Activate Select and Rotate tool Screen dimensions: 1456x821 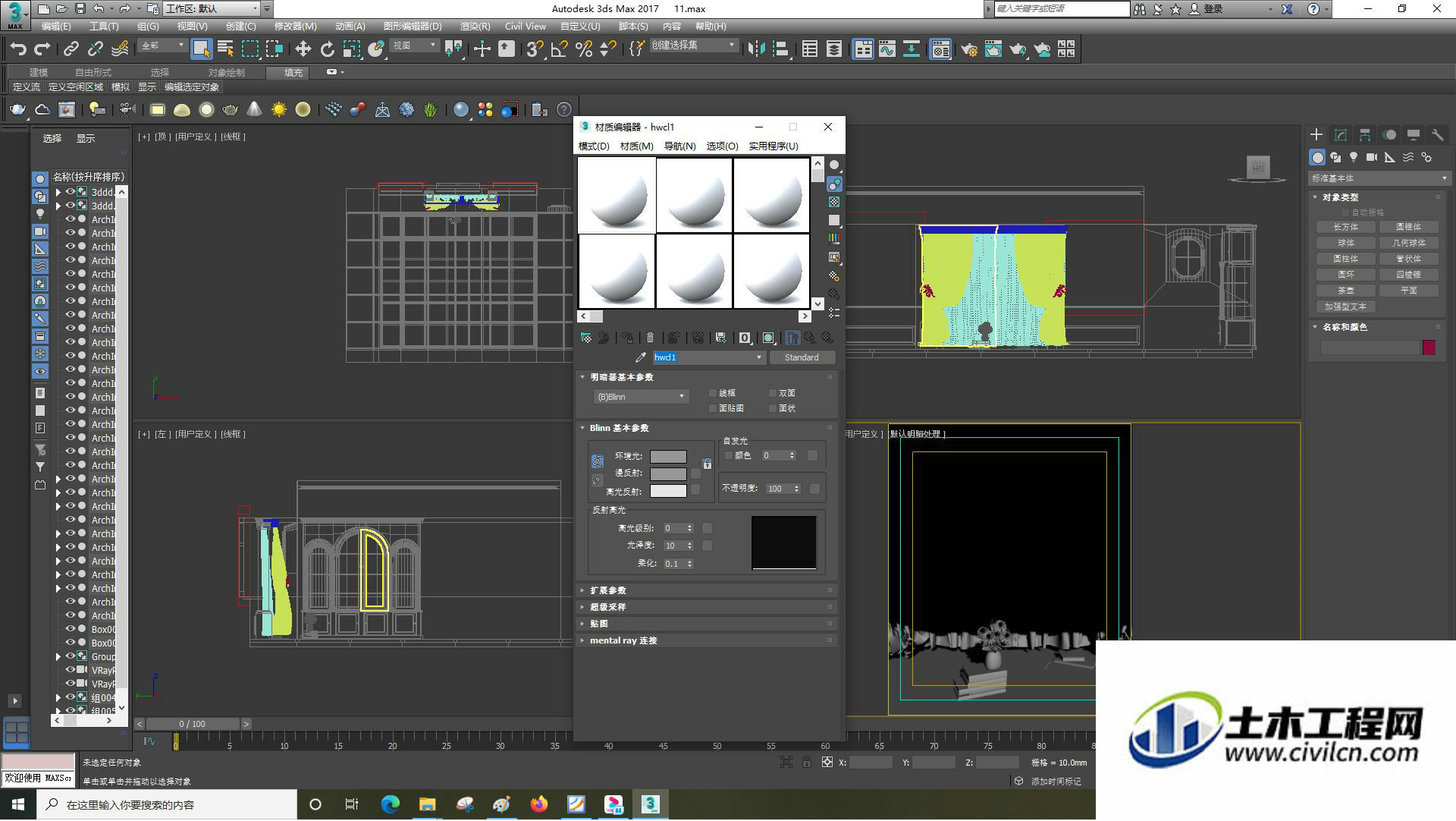[x=327, y=49]
